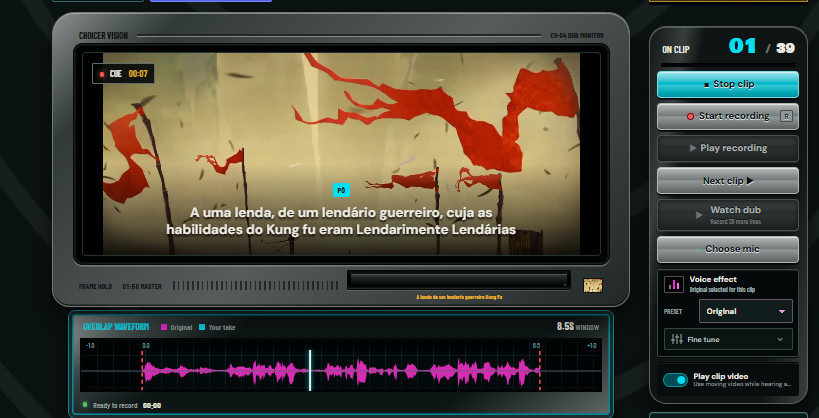Click the magenta Original legend swatch
819x418 pixels.
(164, 328)
